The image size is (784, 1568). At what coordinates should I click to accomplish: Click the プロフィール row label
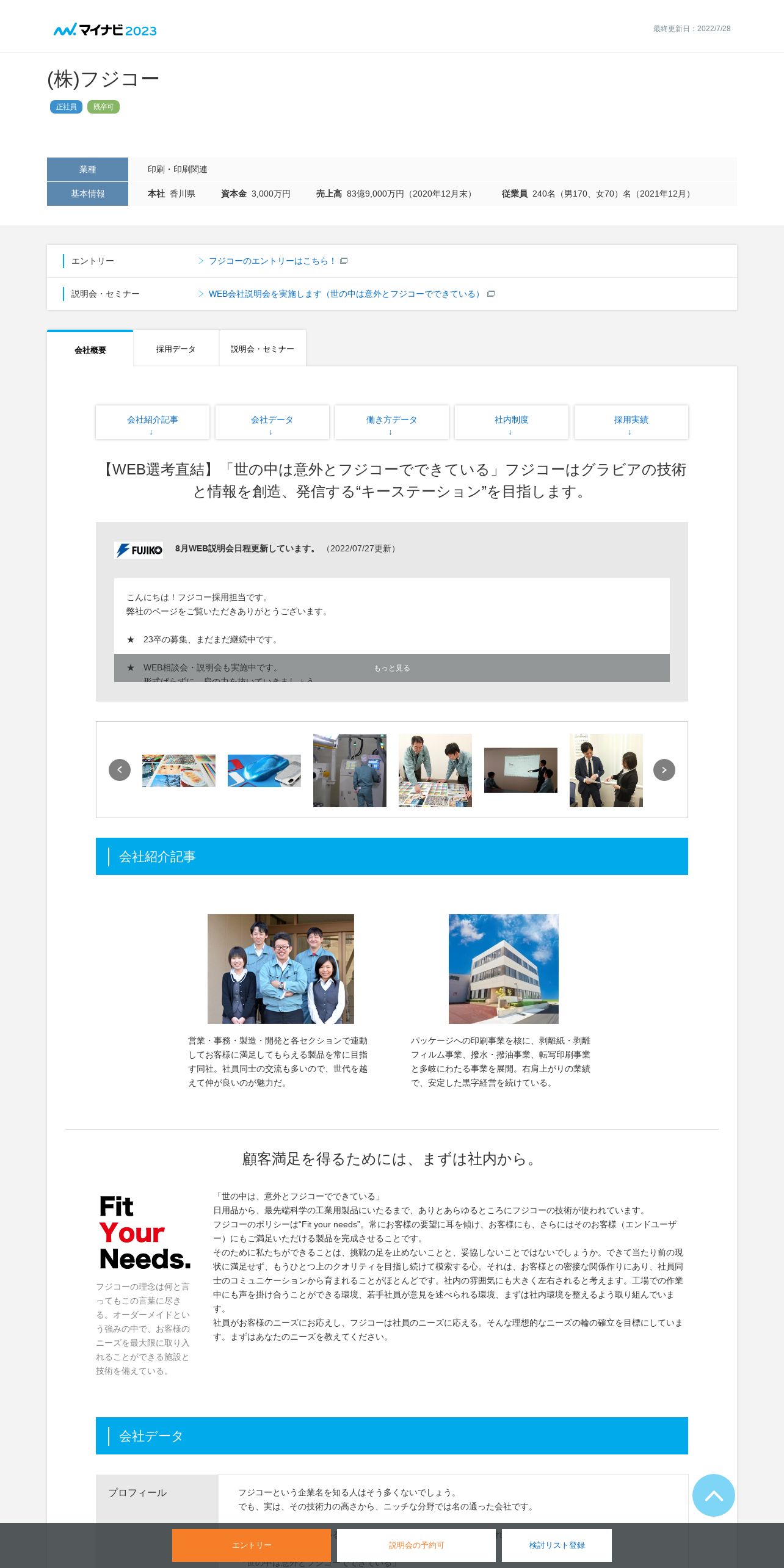click(137, 1492)
